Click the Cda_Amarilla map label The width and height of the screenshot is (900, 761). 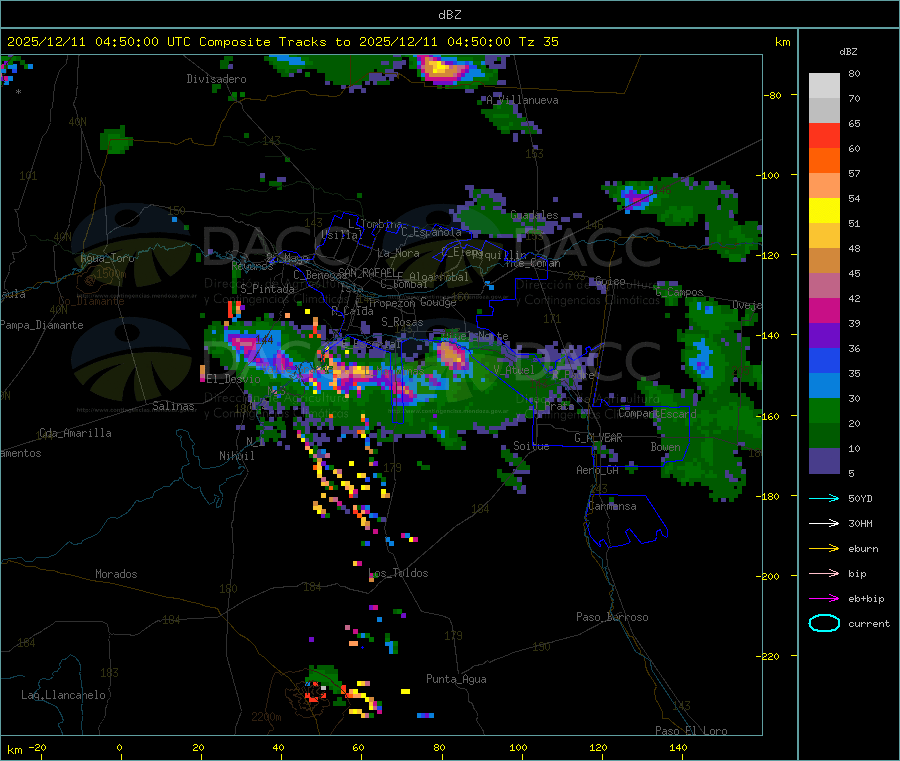pos(75,433)
